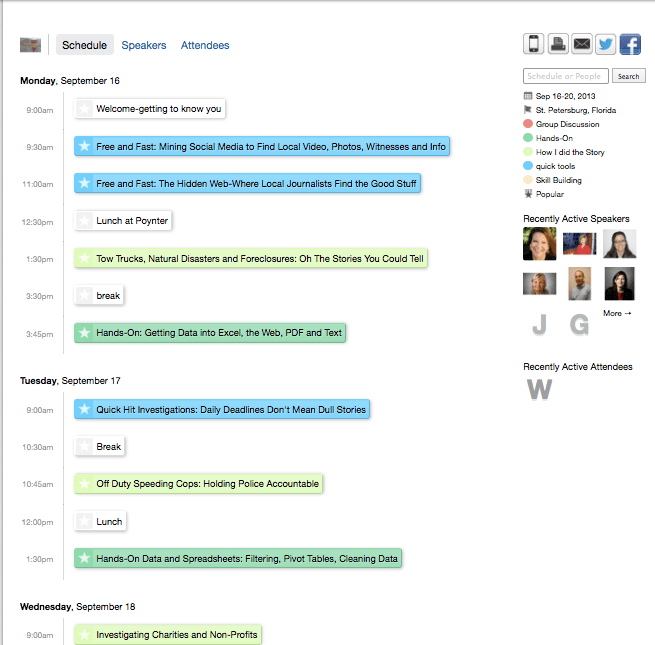
Task: Click the print schedule icon
Action: 558,44
